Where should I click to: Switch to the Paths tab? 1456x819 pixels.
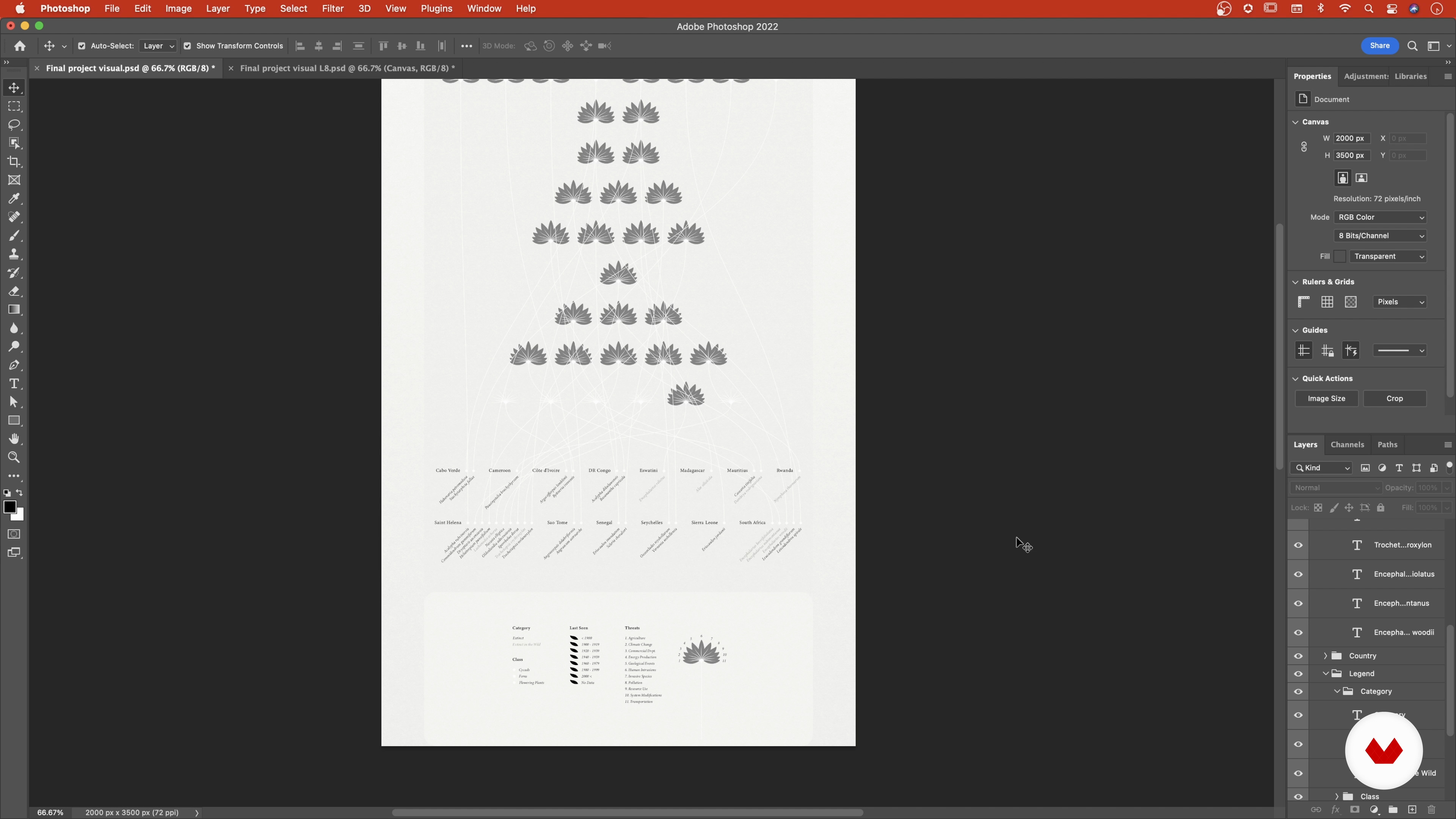coord(1388,445)
